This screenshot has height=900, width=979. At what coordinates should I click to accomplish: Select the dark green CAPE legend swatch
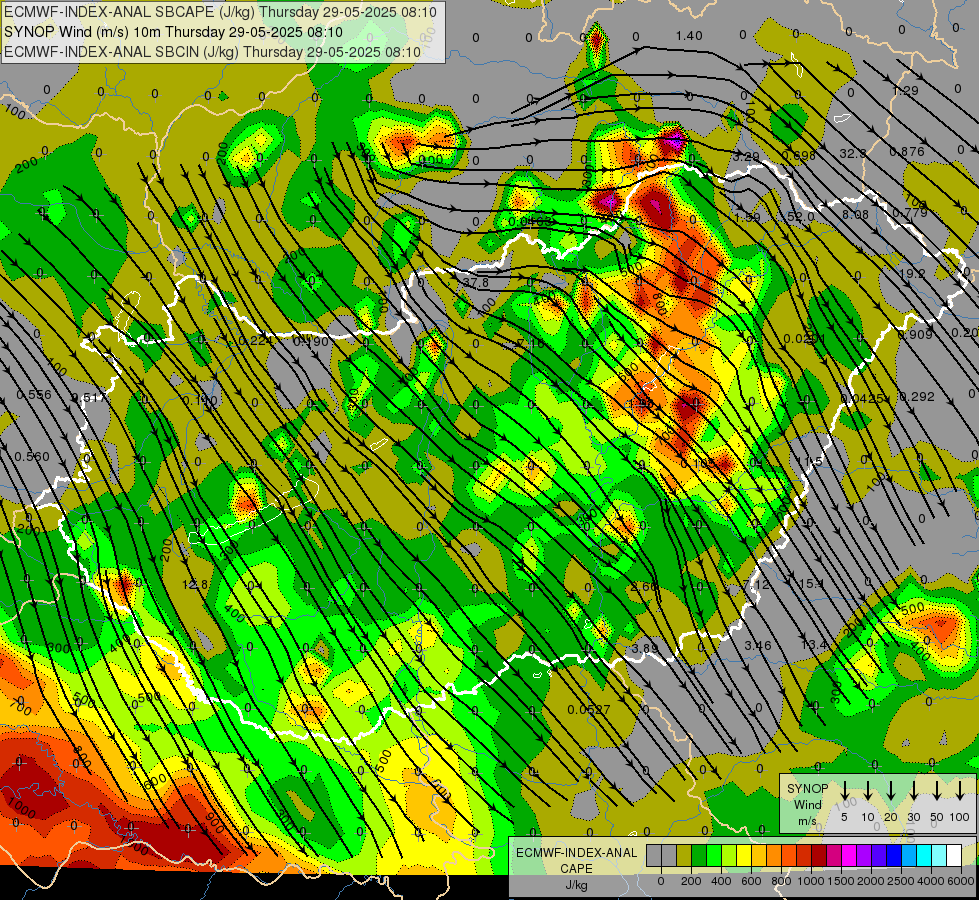[699, 855]
